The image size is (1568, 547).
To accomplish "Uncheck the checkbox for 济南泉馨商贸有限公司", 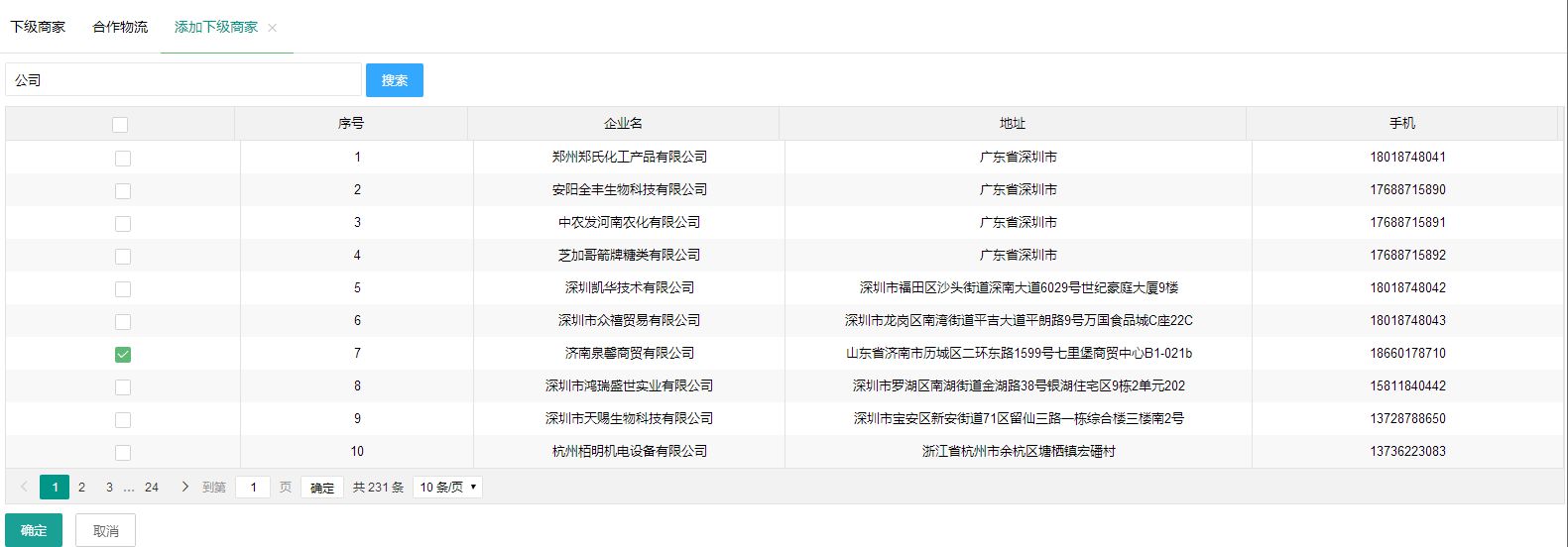I will click(123, 354).
